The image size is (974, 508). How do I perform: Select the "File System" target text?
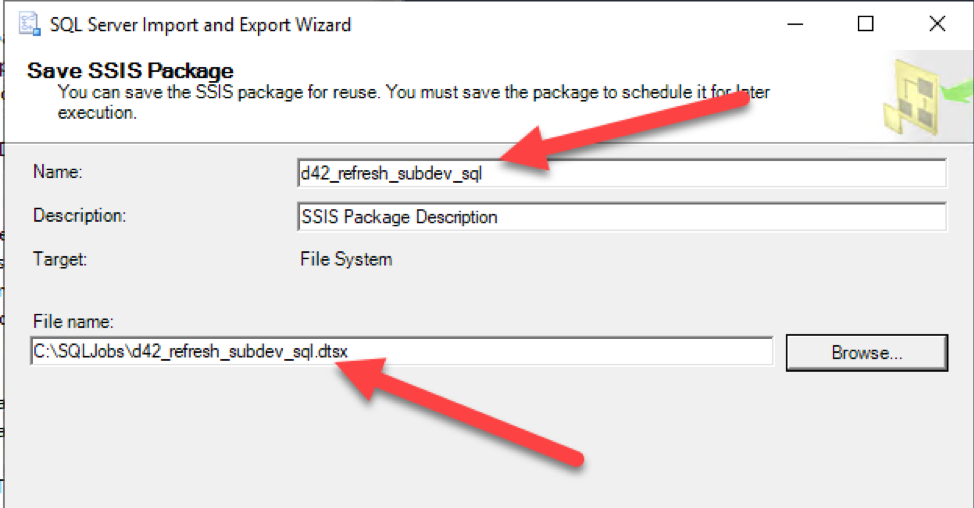pyautogui.click(x=346, y=259)
